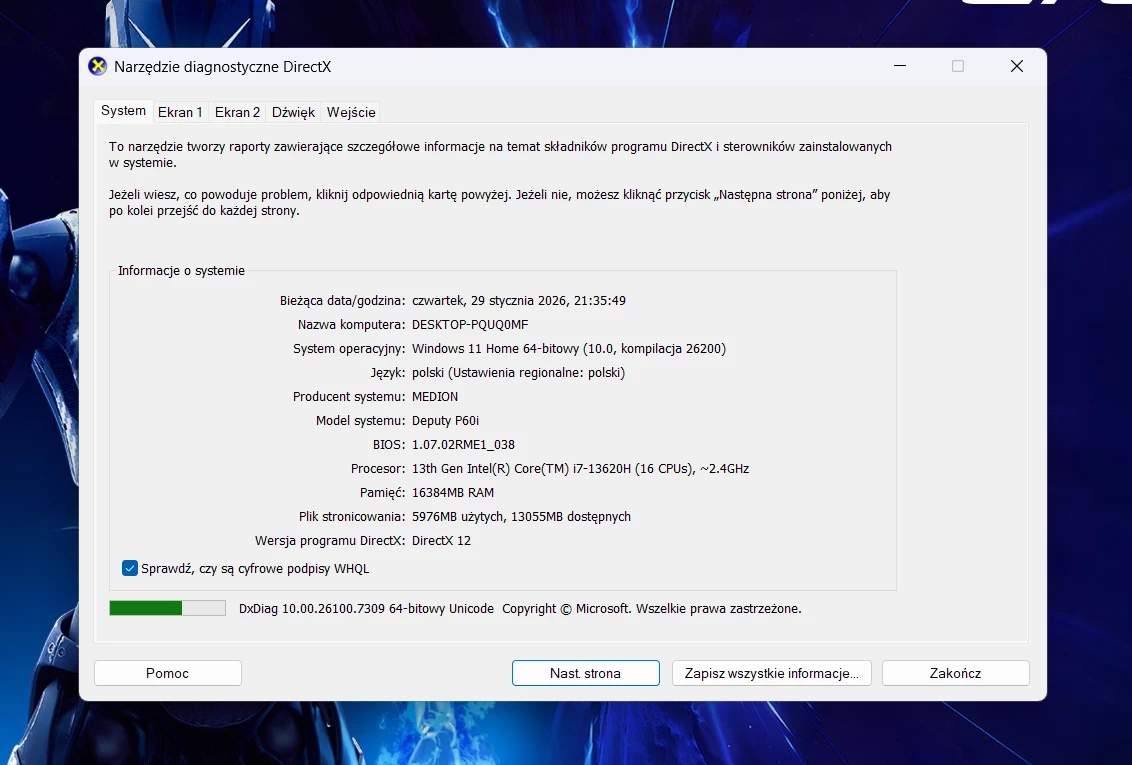
Task: Click Zapisz wszystkie informacje button
Action: 771,673
